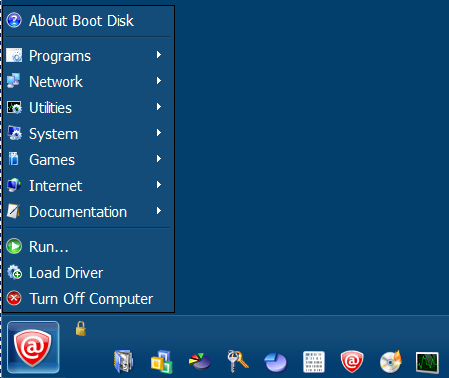Viewport: 449px width, 378px height.
Task: Launch the small red Active@ shield taskbar icon
Action: pos(352,361)
